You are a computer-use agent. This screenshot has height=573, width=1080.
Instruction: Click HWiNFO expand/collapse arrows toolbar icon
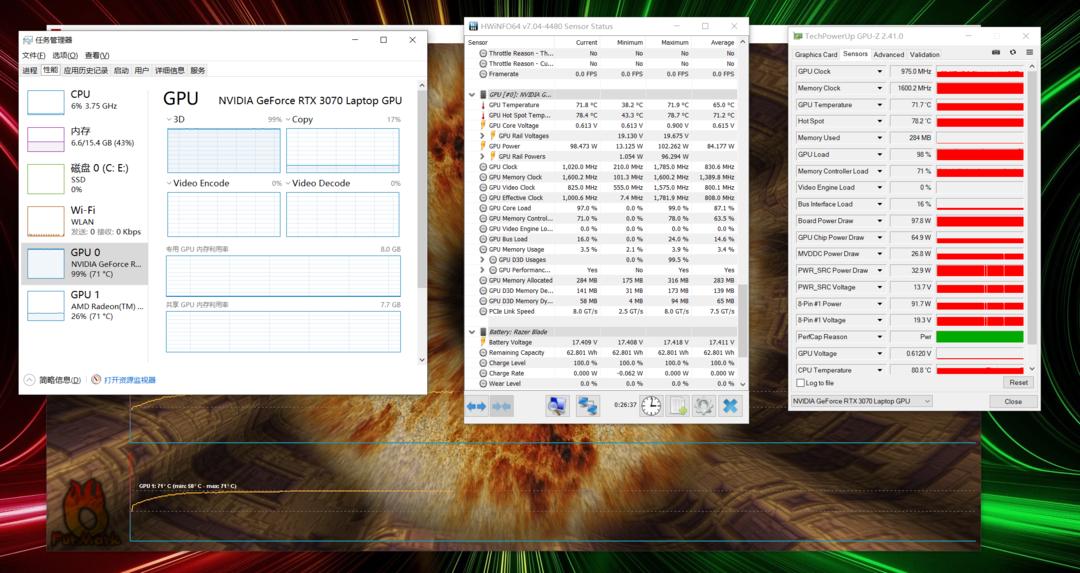click(x=477, y=406)
